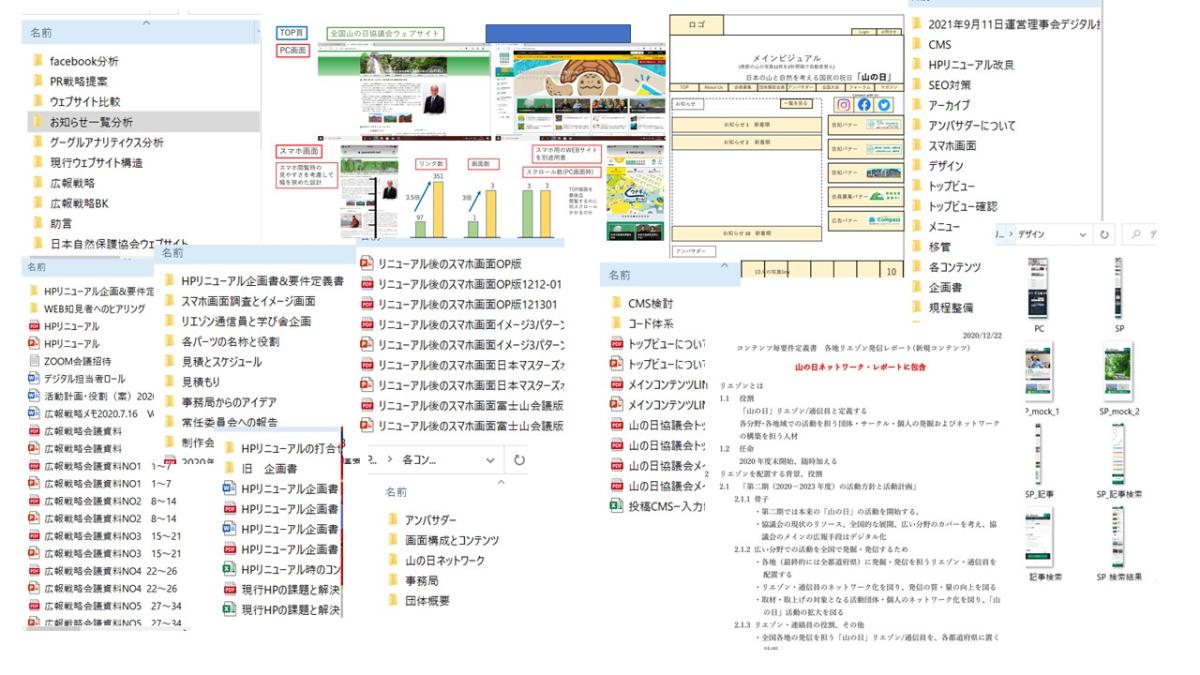Click the Compass 広告バナー in wireframe
Screen dimensions: 1200x675
coord(866,220)
